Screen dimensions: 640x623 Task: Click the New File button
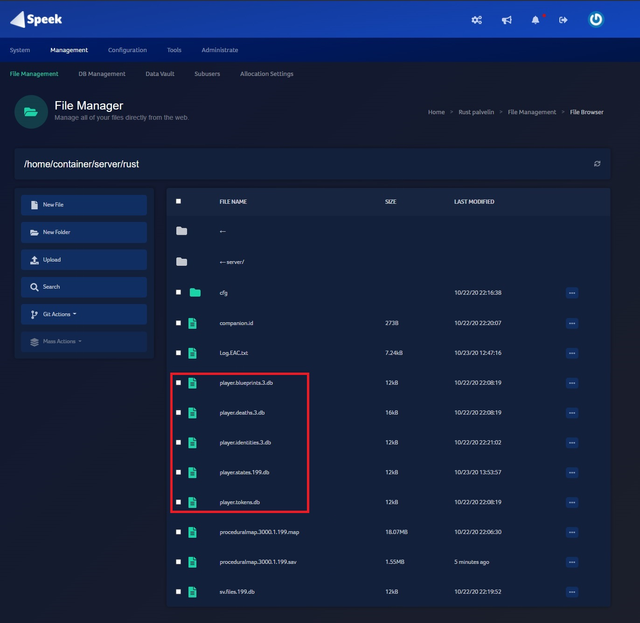pos(84,205)
